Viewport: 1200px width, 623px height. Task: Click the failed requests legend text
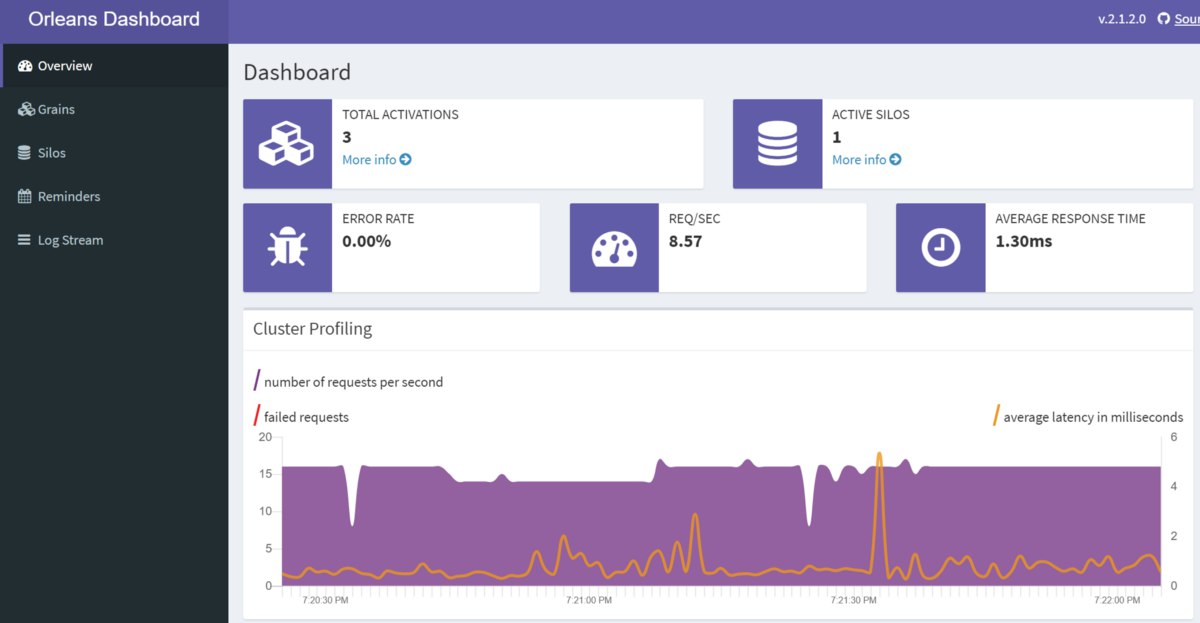[306, 417]
